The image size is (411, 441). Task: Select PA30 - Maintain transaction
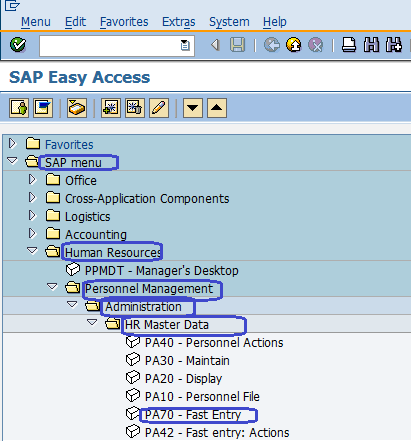187,361
